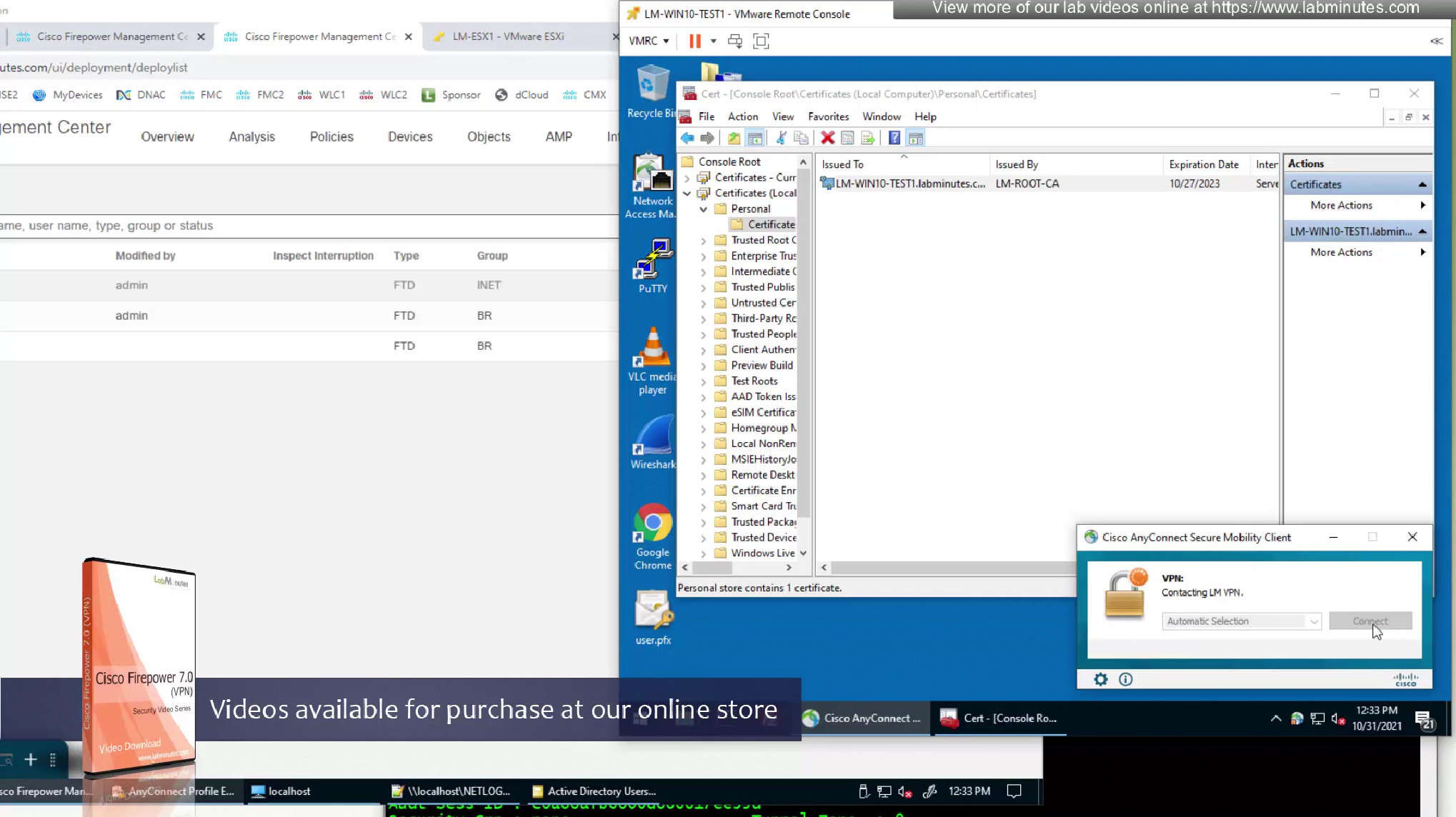Click the Export List toolbar icon
This screenshot has height=817, width=1456.
[868, 138]
